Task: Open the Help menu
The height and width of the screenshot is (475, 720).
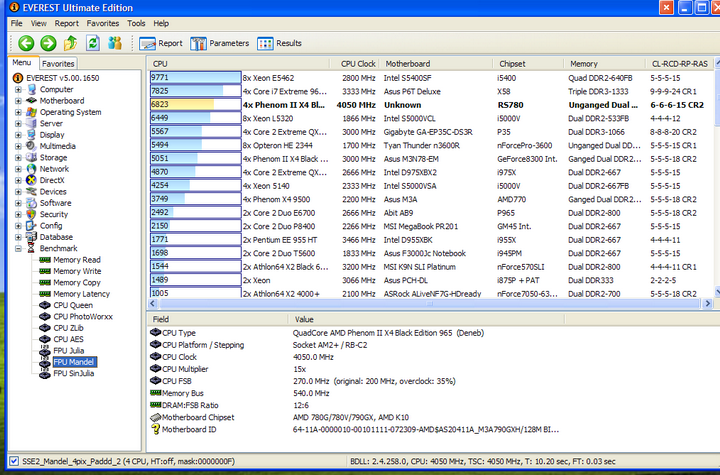Action: tap(161, 23)
